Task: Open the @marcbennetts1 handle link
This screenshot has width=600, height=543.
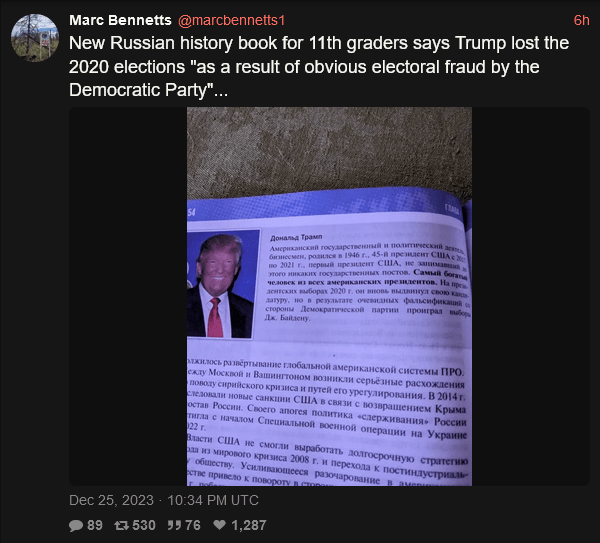Action: pos(232,20)
